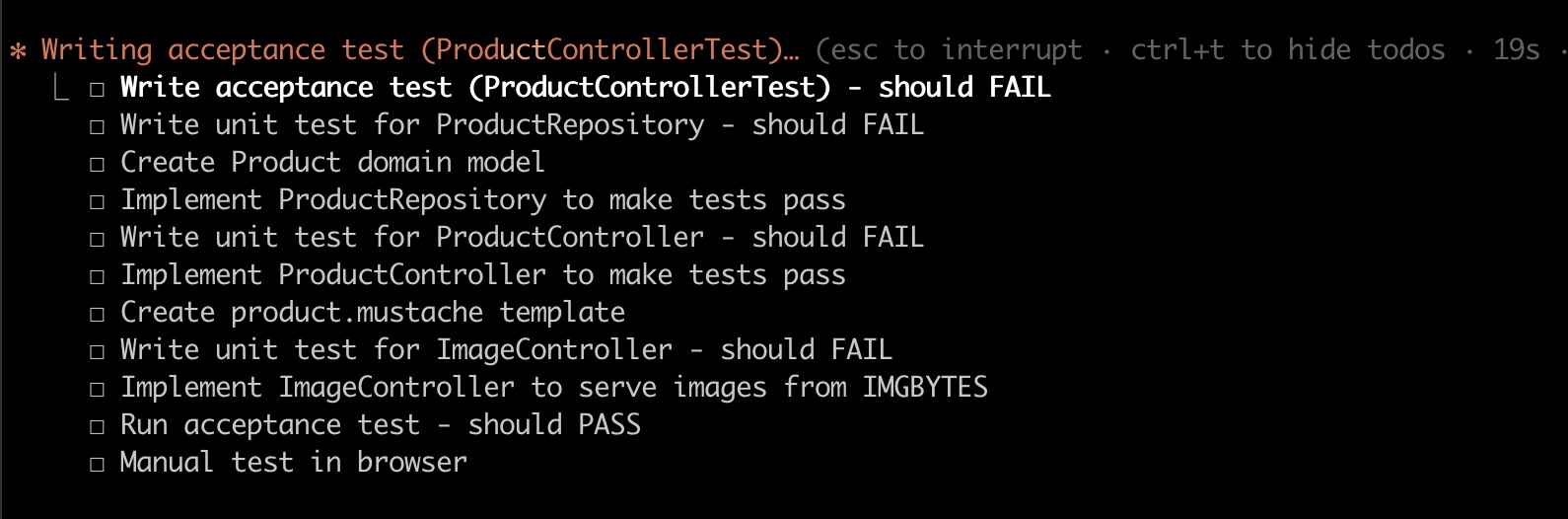Select 'Run acceptance test - should PASS' item
The width and height of the screenshot is (1568, 519).
pyautogui.click(x=380, y=424)
